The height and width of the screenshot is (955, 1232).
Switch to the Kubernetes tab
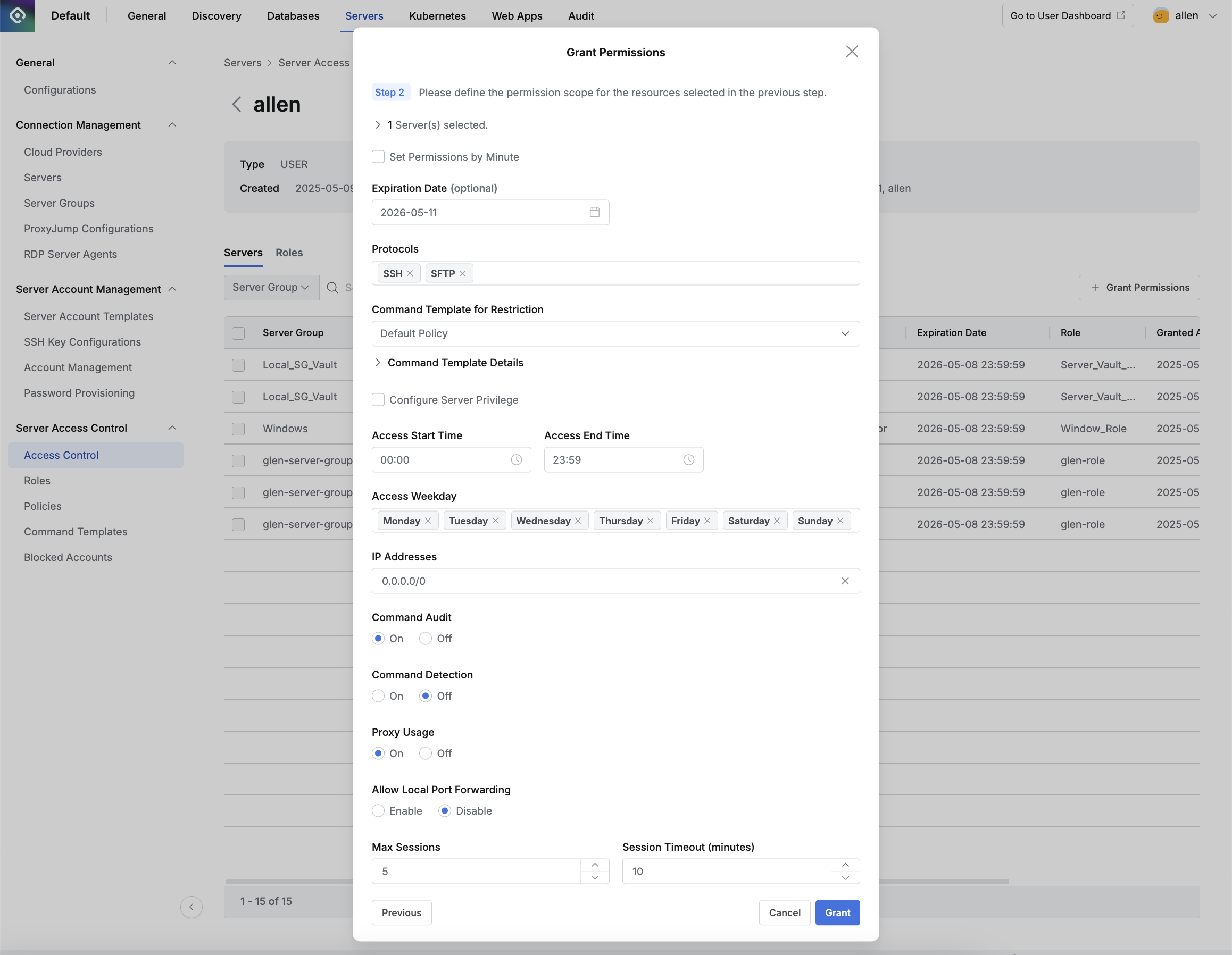[x=437, y=16]
